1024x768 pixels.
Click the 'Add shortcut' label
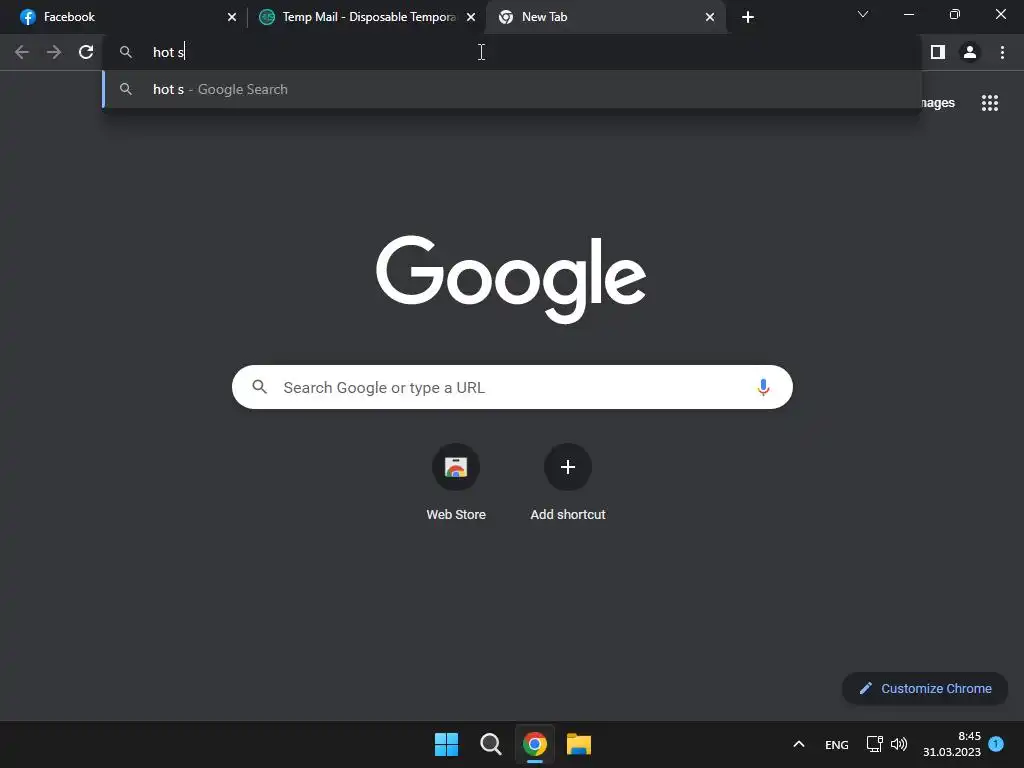[x=568, y=515]
